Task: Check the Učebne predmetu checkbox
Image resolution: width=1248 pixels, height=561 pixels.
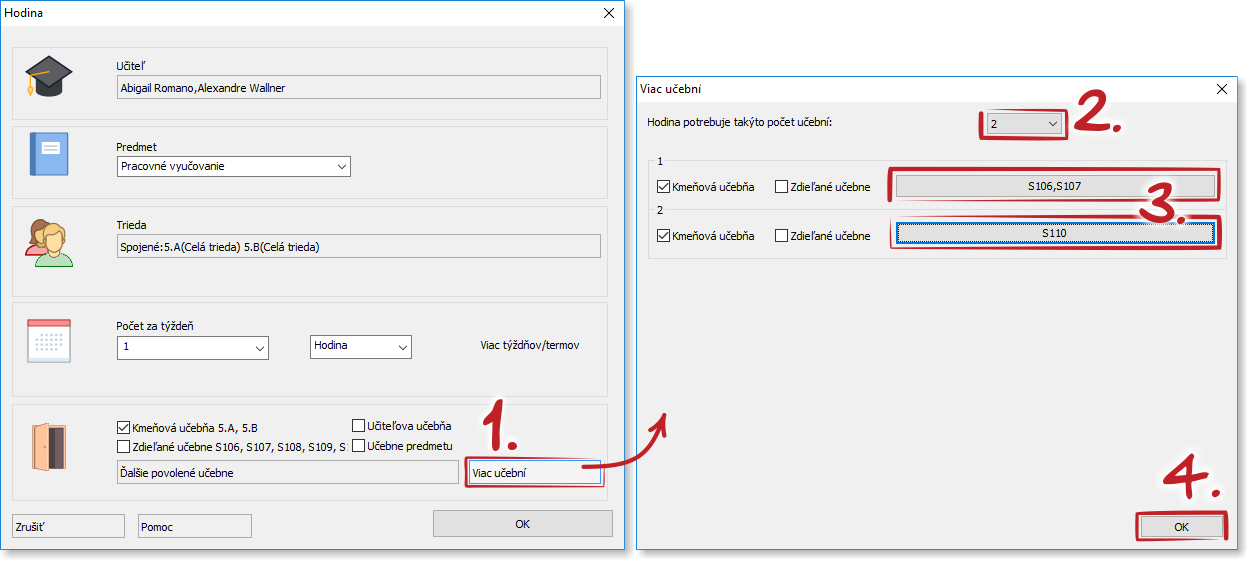Action: (x=359, y=445)
